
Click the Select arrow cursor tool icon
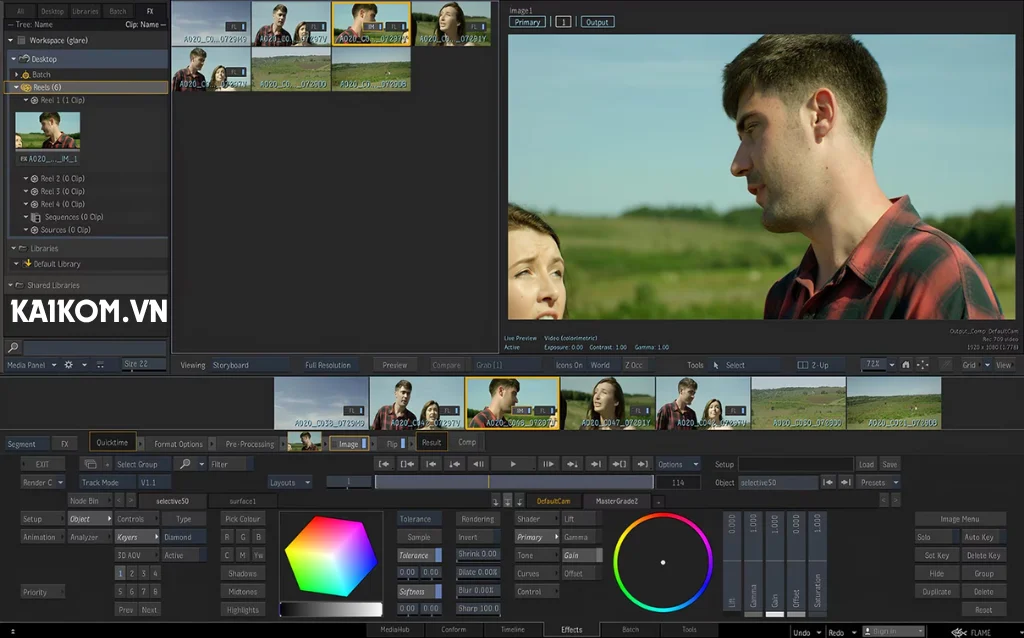[716, 365]
